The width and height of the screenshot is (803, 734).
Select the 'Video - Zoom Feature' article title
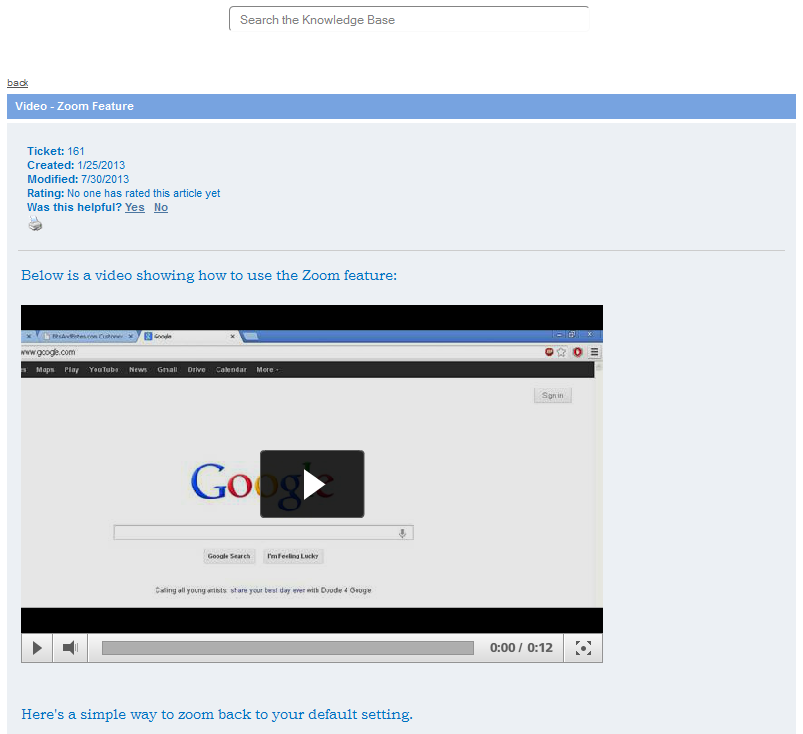74,106
